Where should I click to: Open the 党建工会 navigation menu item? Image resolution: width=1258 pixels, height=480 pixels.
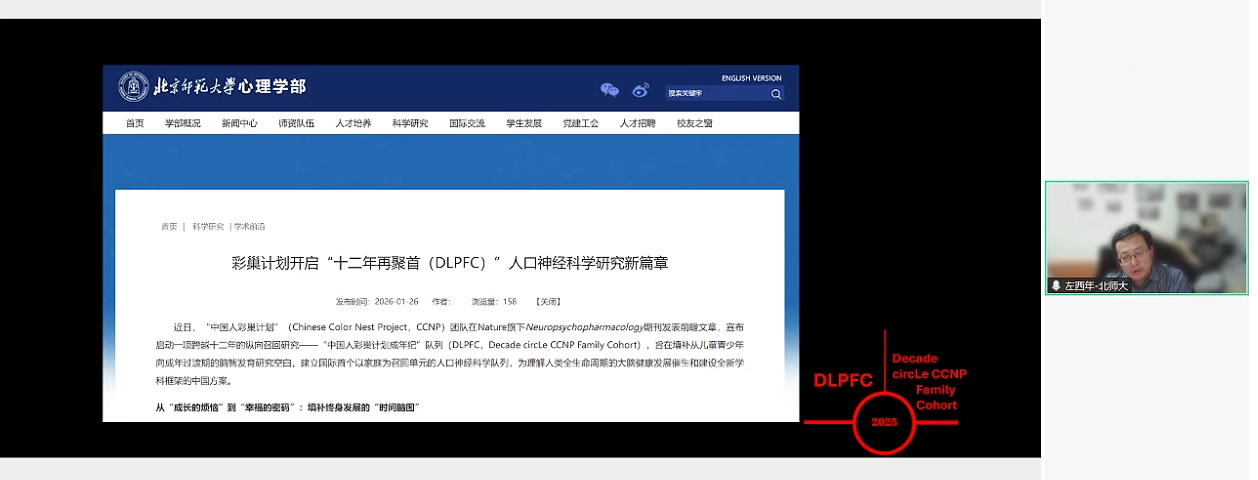click(581, 124)
